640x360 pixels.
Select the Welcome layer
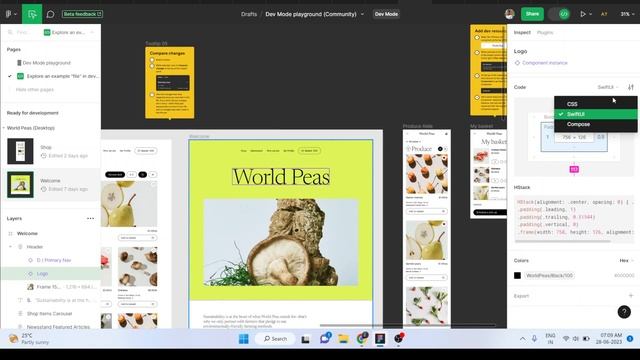pyautogui.click(x=27, y=233)
